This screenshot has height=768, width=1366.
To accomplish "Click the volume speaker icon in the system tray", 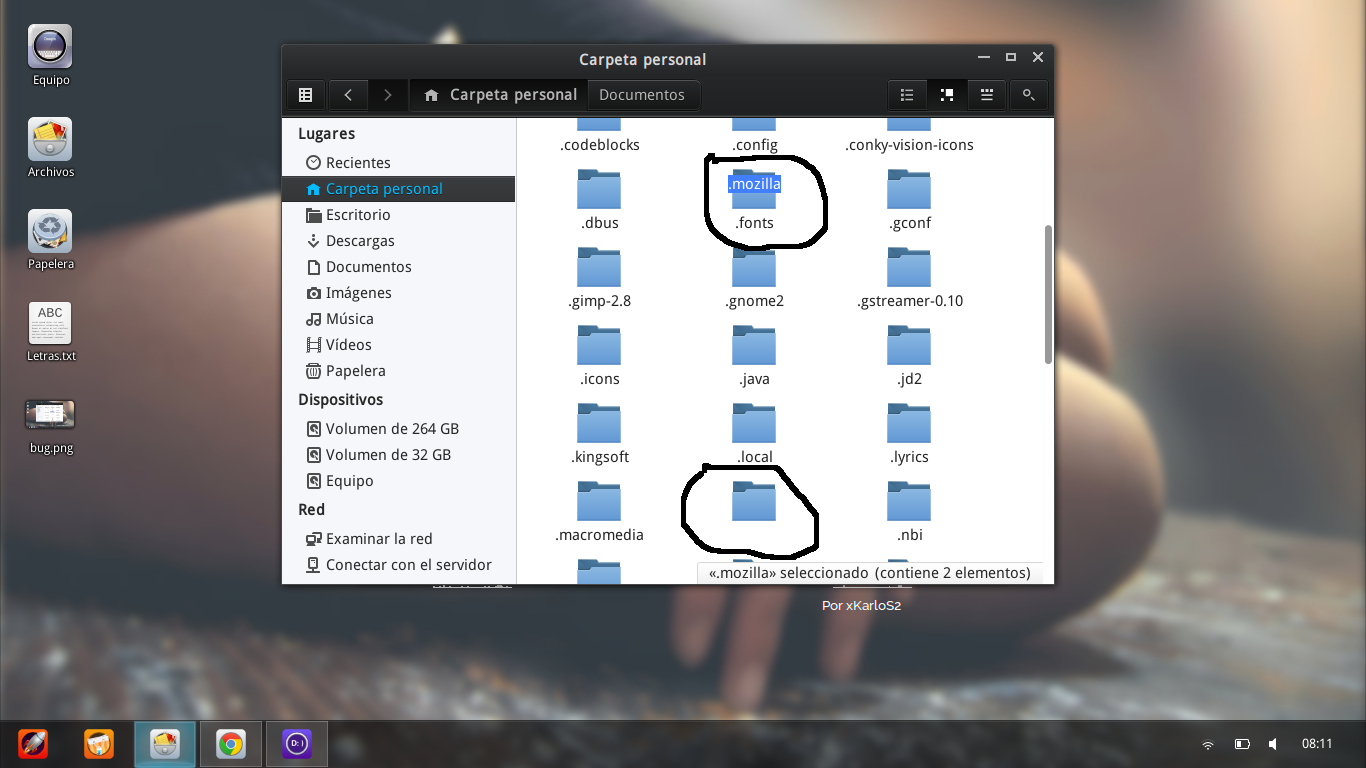I will pyautogui.click(x=1272, y=744).
